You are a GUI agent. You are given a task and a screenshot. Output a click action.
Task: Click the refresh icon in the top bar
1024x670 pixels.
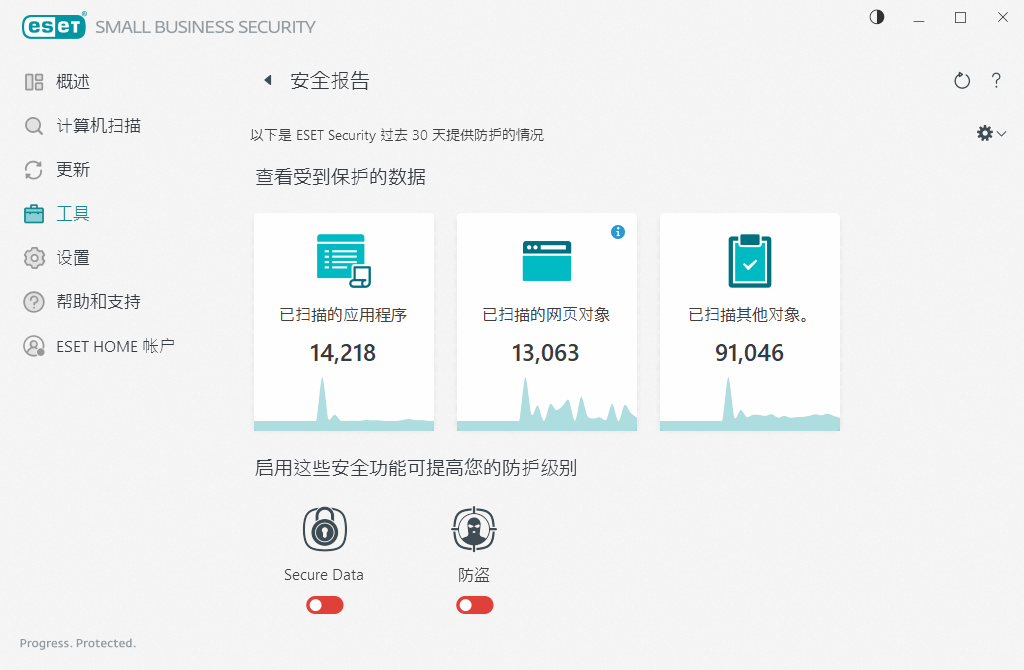pos(961,80)
